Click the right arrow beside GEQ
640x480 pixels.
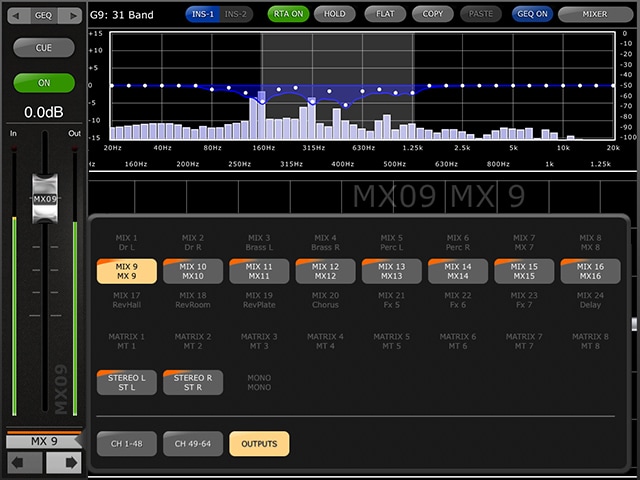(x=72, y=16)
